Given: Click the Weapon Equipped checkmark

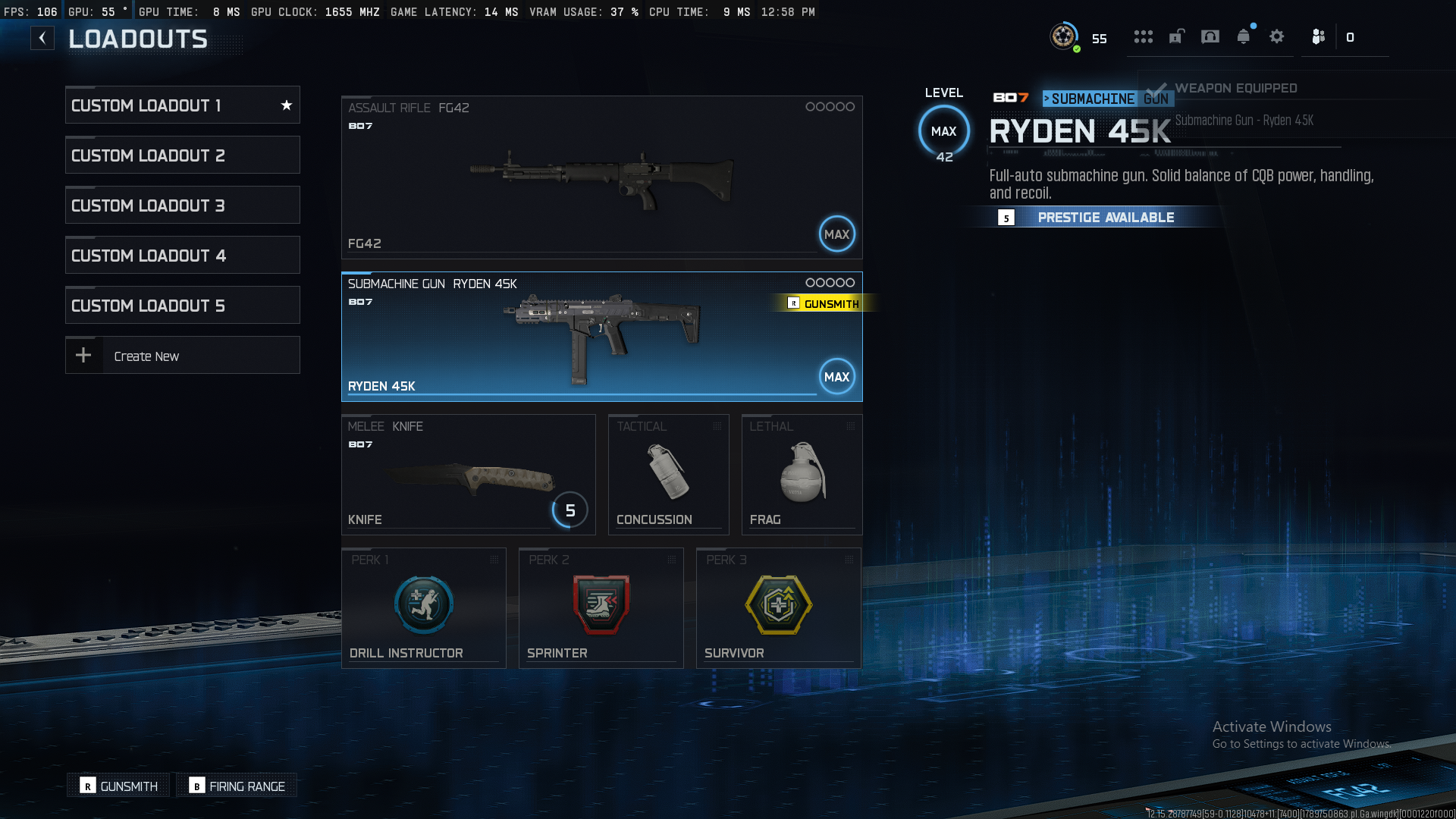Looking at the screenshot, I should click(x=1156, y=89).
